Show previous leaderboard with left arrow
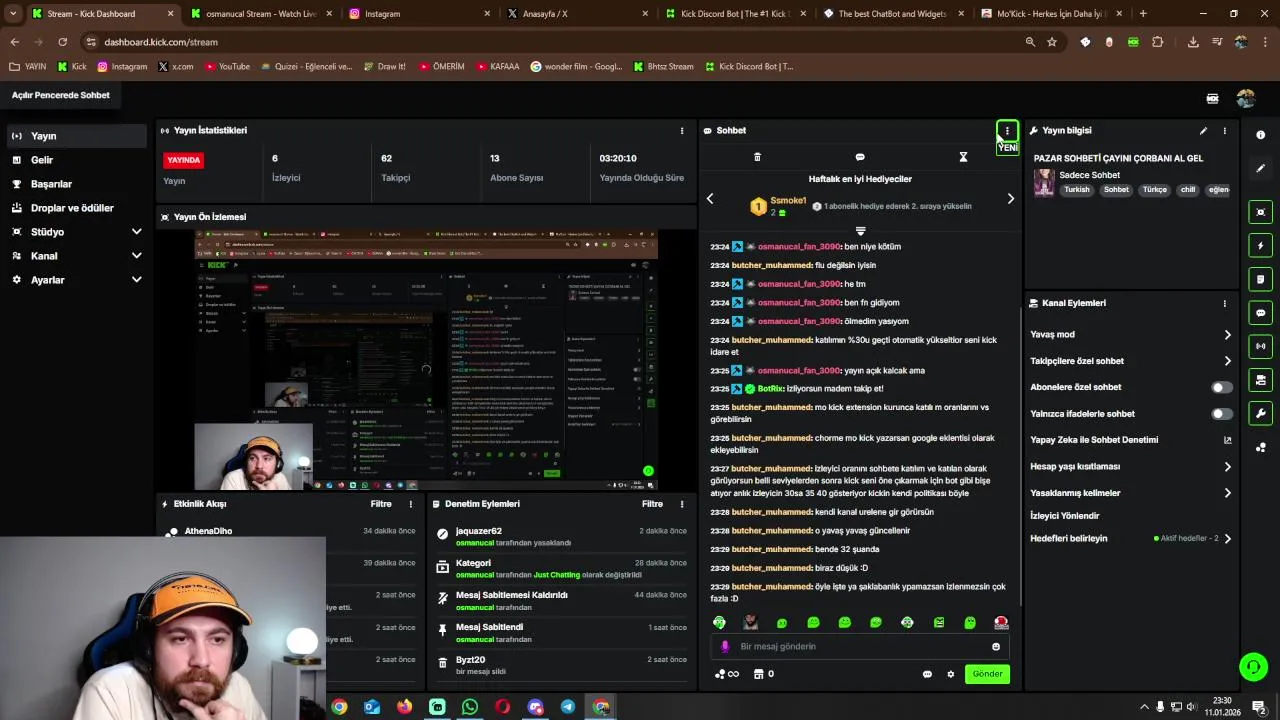 [x=710, y=199]
